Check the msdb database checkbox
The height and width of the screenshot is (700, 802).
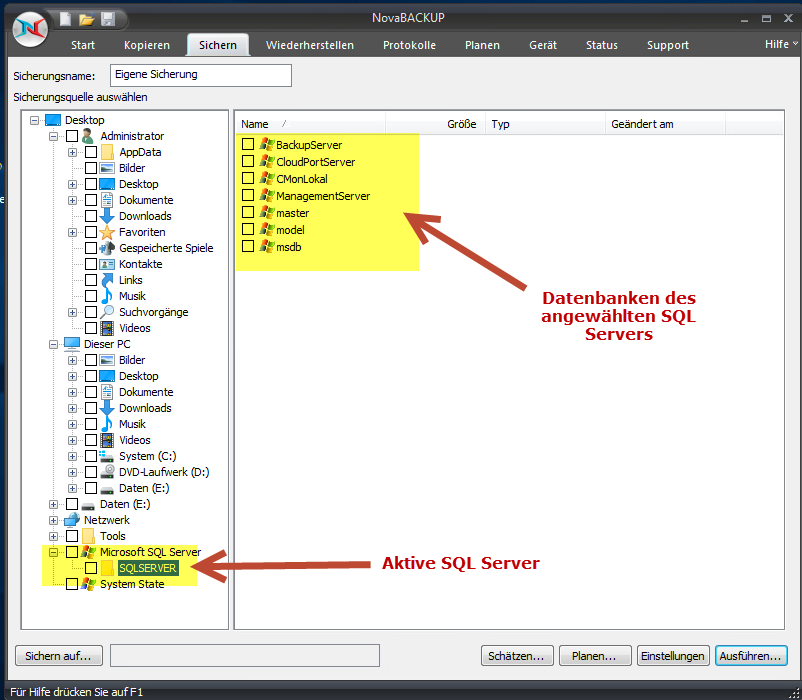click(248, 246)
